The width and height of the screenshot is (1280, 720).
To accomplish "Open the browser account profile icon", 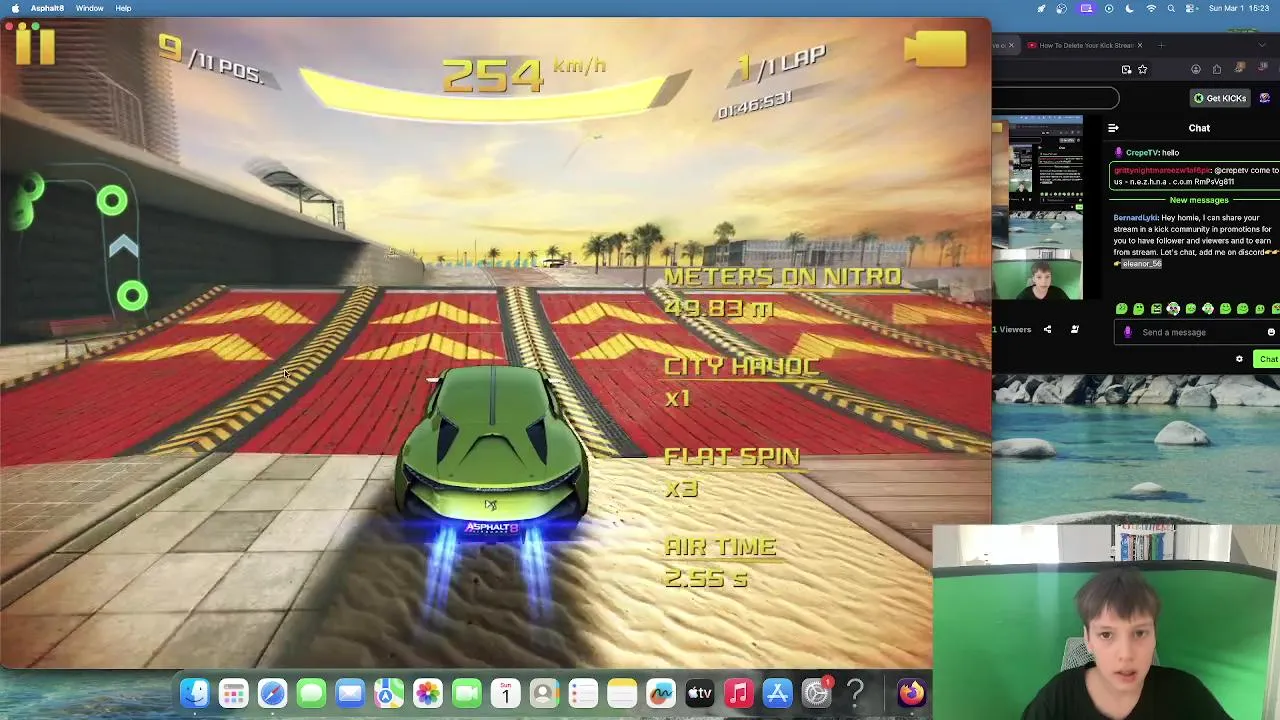I will [x=1196, y=69].
